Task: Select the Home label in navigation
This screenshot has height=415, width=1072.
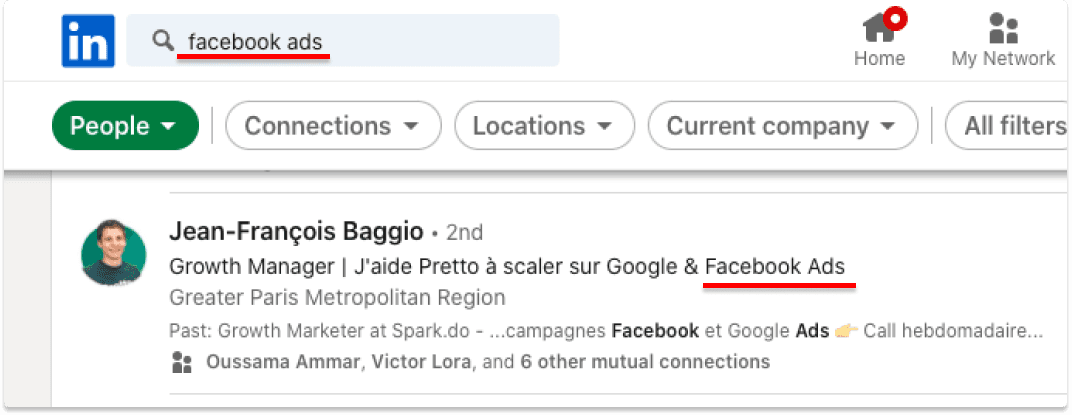Action: (879, 59)
